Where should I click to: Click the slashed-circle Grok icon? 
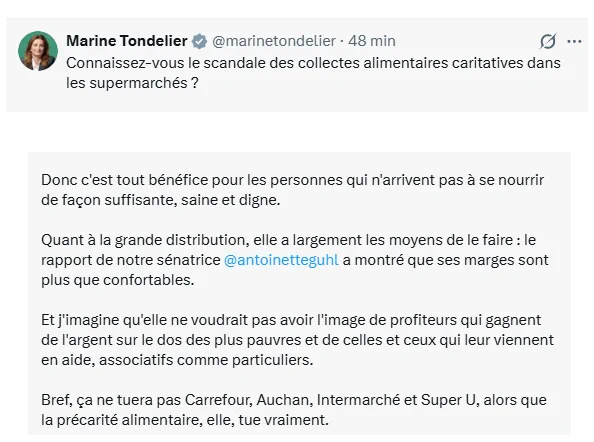click(548, 41)
